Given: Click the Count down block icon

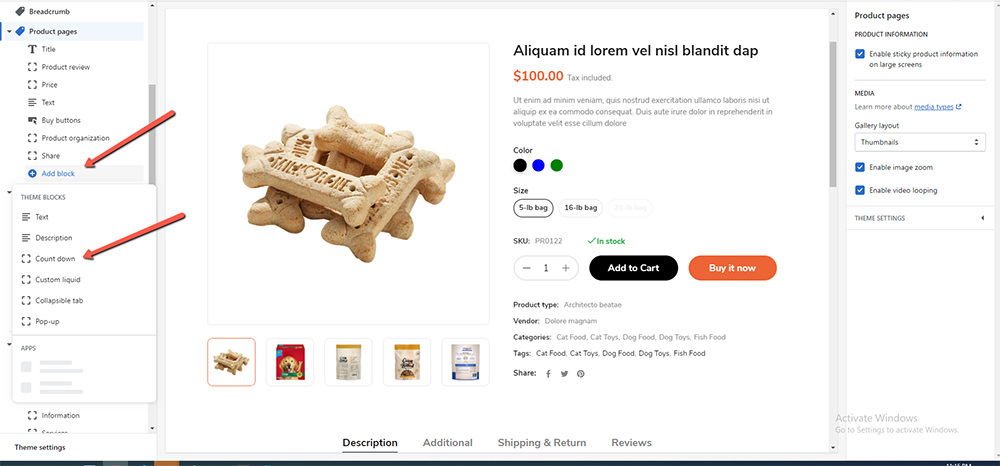Looking at the screenshot, I should point(26,259).
